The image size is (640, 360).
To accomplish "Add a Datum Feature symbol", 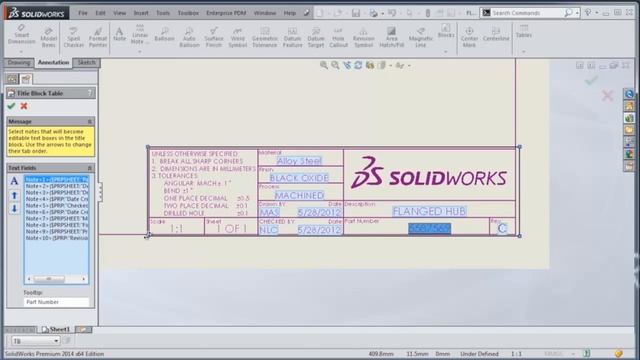I will 292,38.
